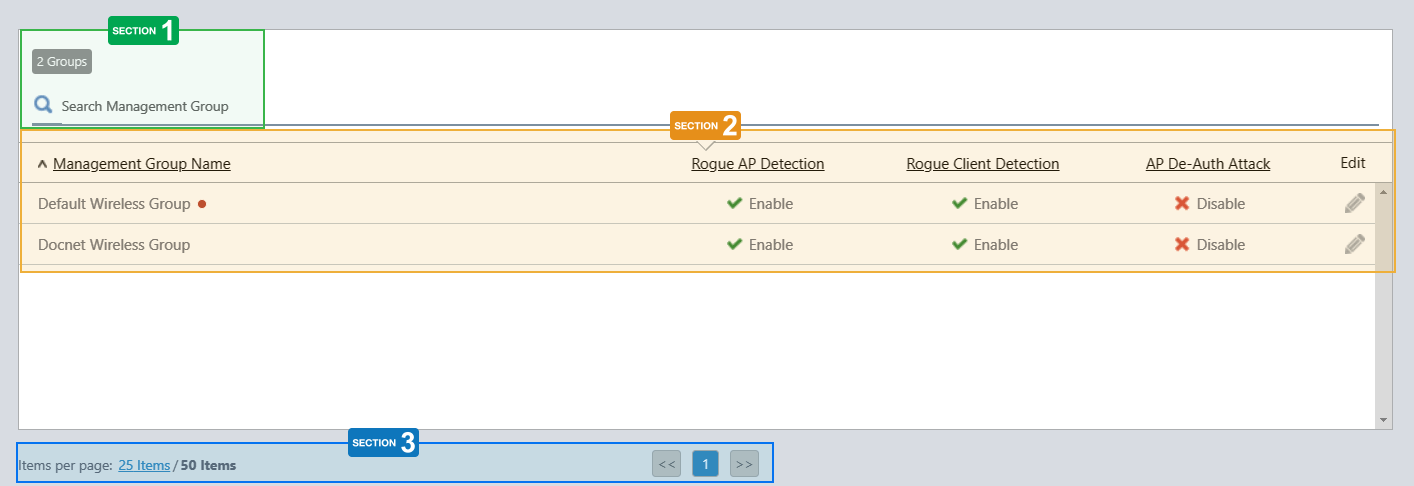
Task: Click the search magnifier icon
Action: [x=43, y=105]
